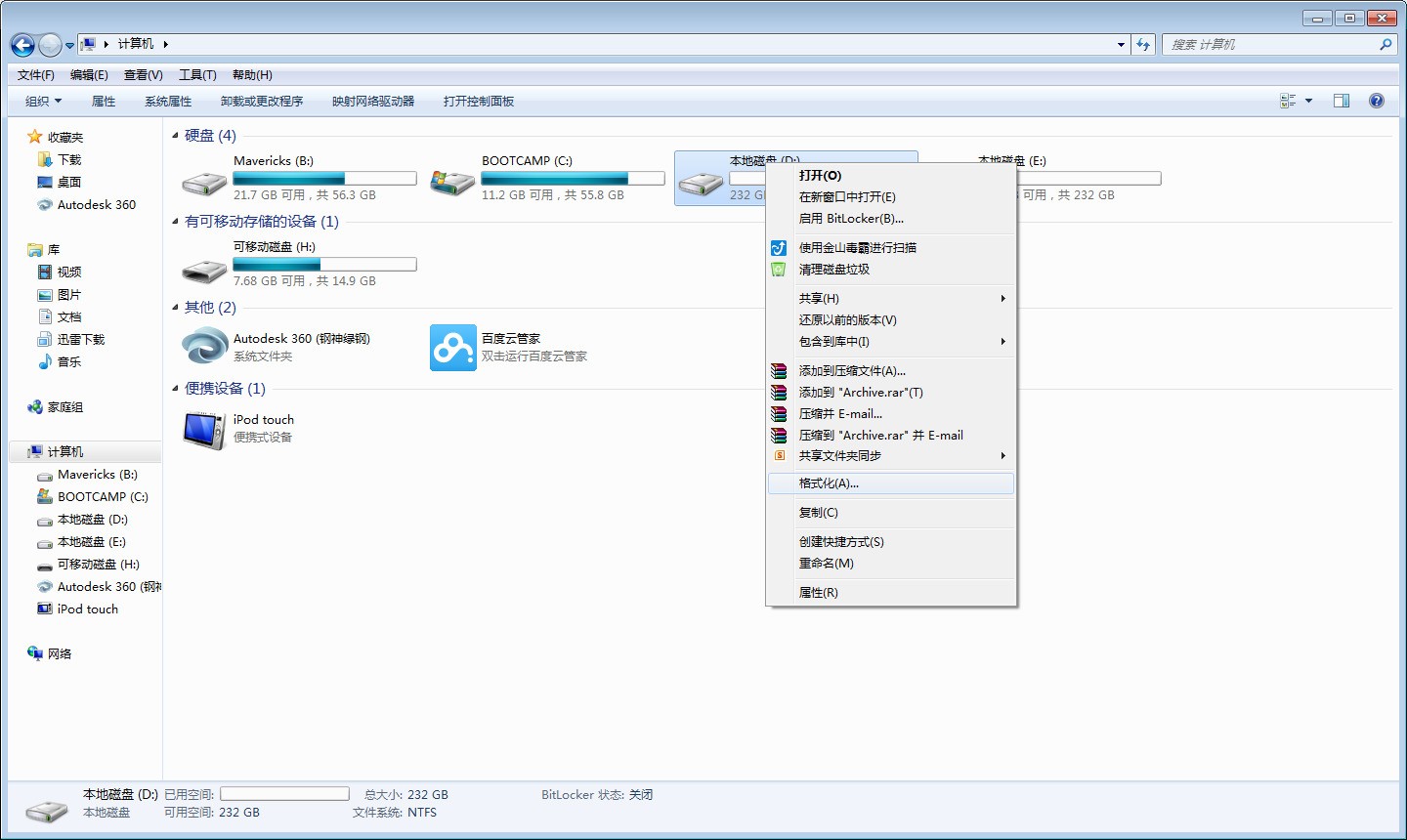This screenshot has width=1407, height=840.
Task: Click the WinRAR icon beside 添加到压缩文件(A)
Action: (x=779, y=370)
